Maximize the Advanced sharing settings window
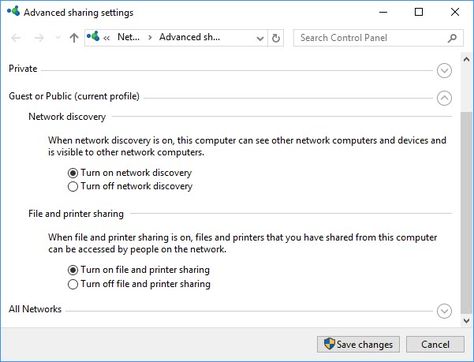The width and height of the screenshot is (474, 362). coord(419,12)
